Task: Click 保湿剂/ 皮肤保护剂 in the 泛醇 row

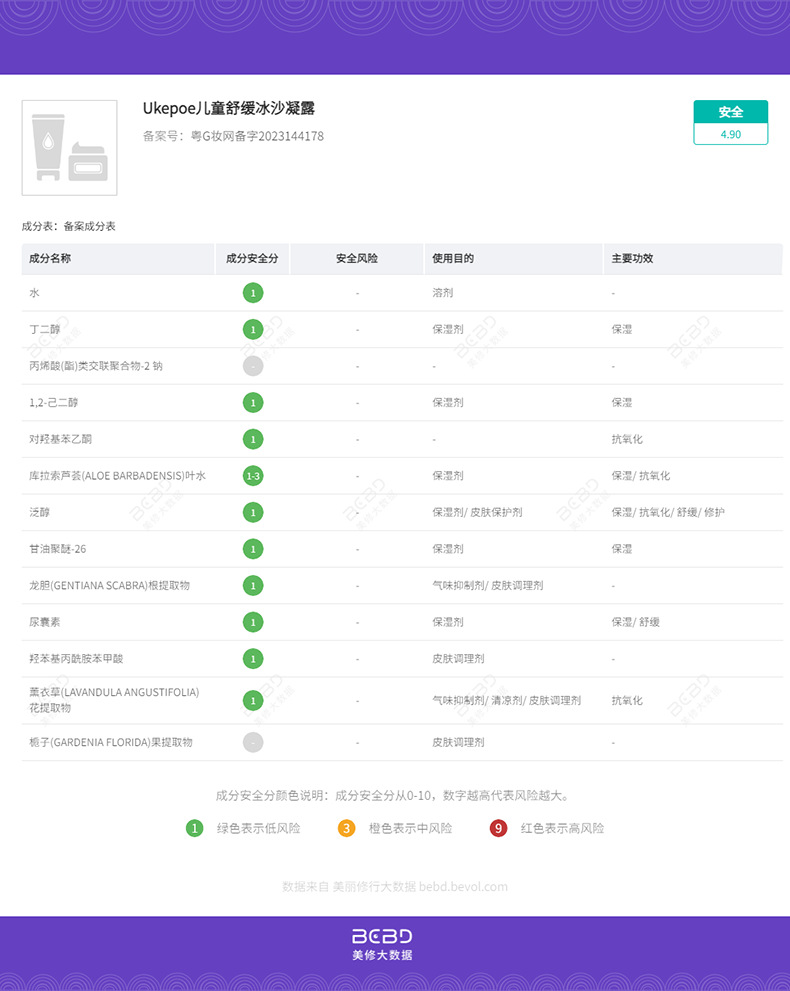Action: point(477,513)
